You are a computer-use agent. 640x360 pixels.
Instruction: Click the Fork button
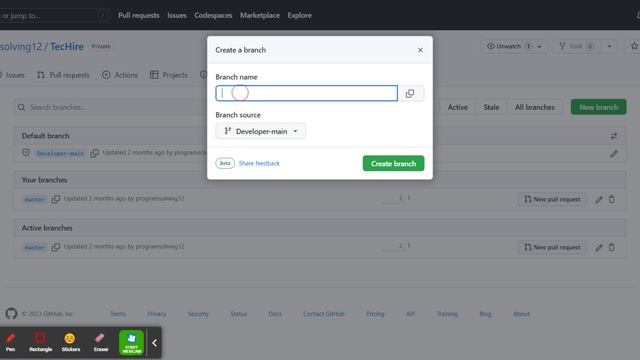(576, 46)
